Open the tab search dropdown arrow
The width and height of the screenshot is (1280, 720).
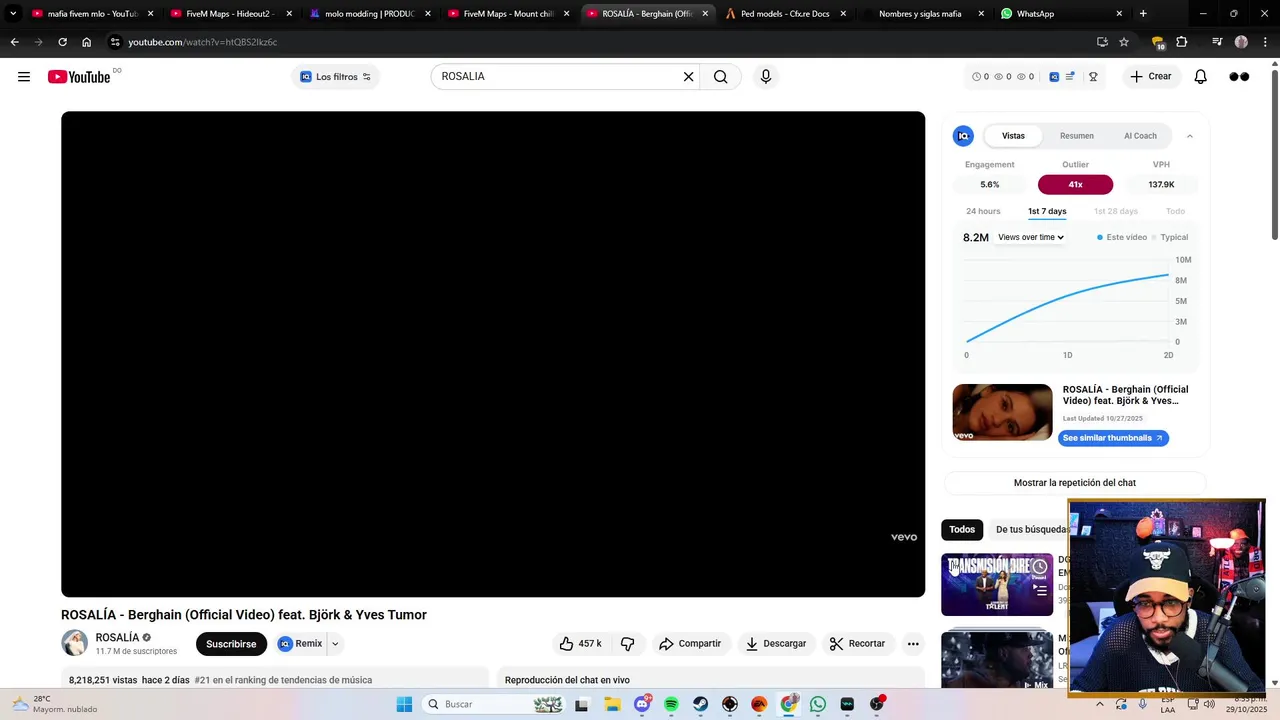[x=13, y=14]
